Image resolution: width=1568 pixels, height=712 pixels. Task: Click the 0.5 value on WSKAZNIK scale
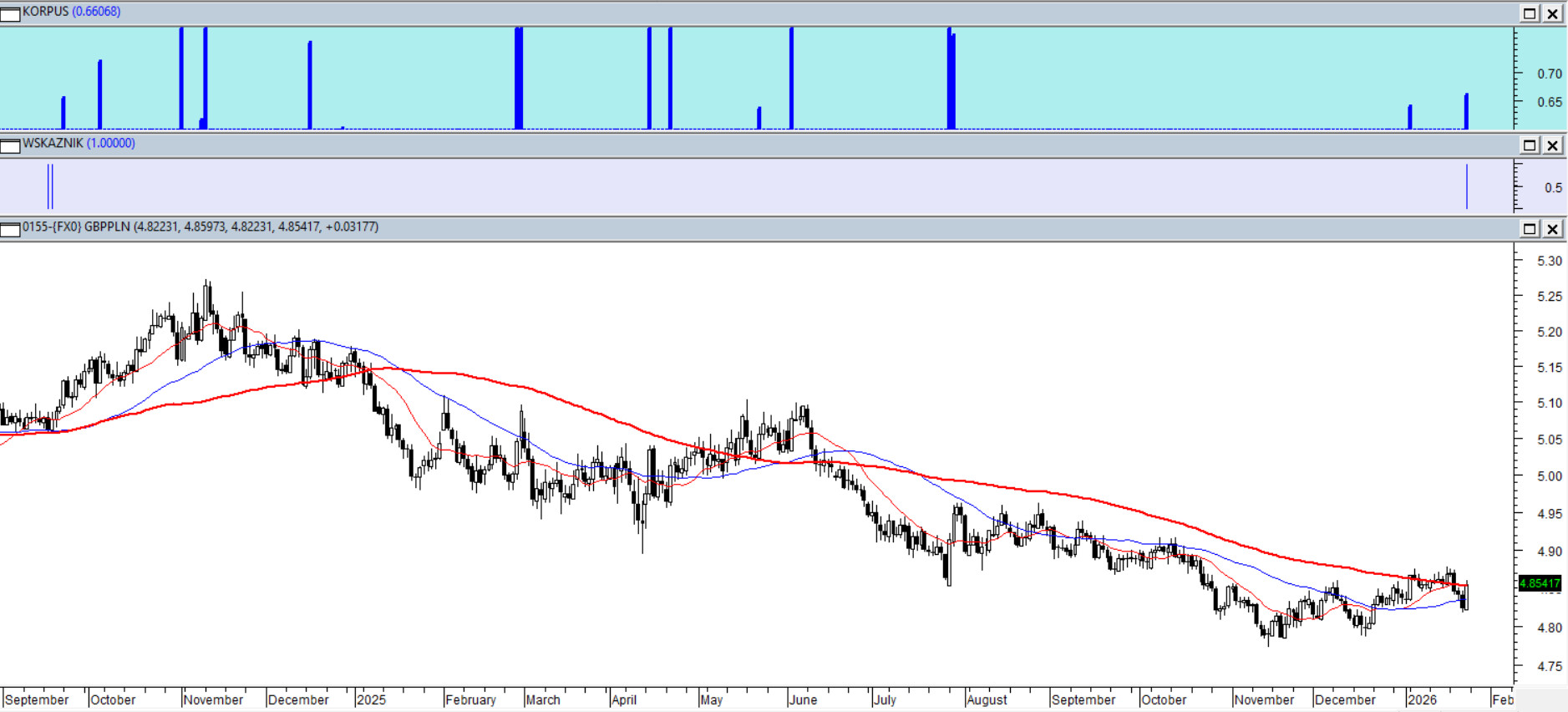click(x=1552, y=188)
